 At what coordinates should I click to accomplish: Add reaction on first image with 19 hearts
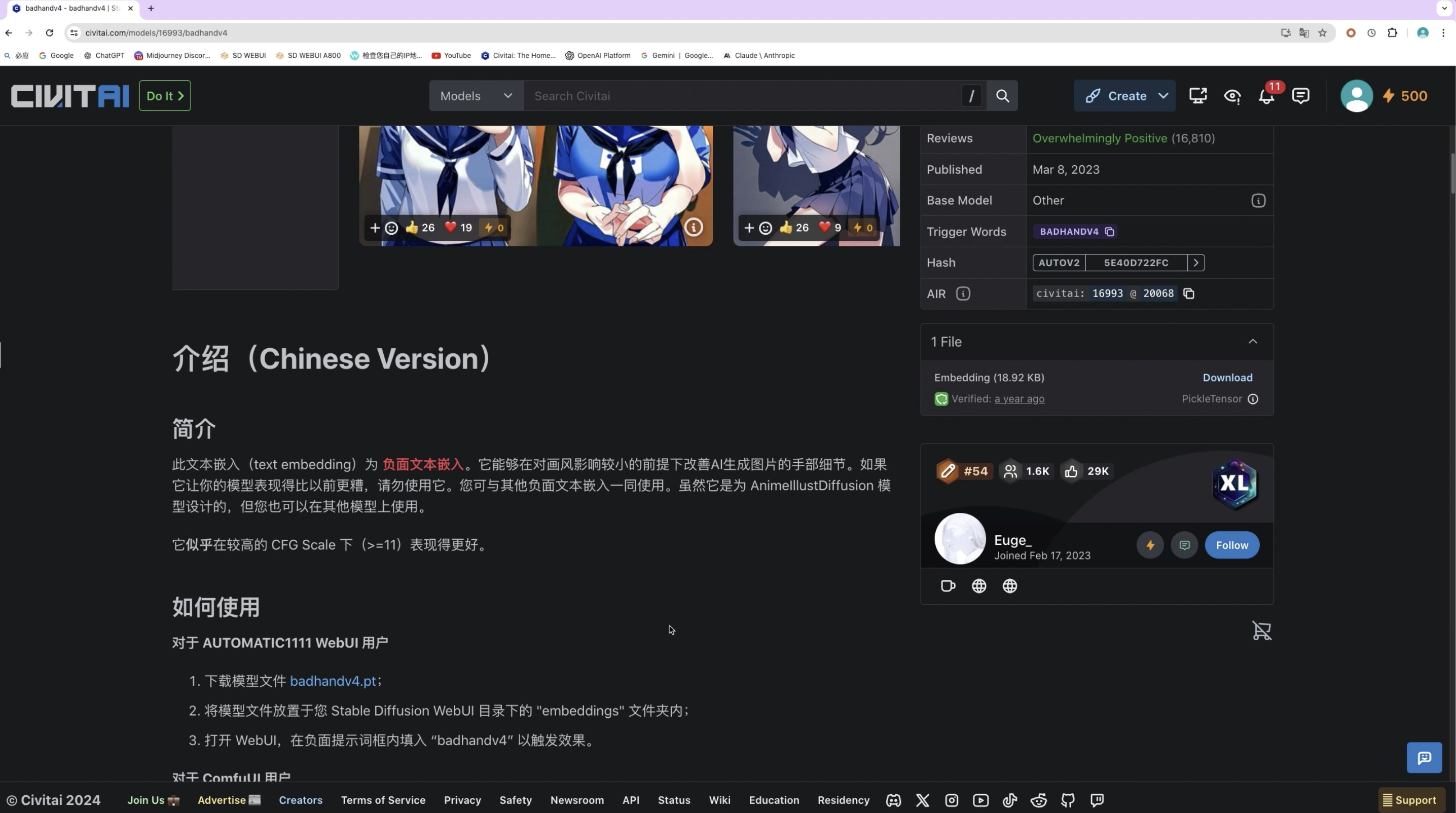tap(383, 228)
